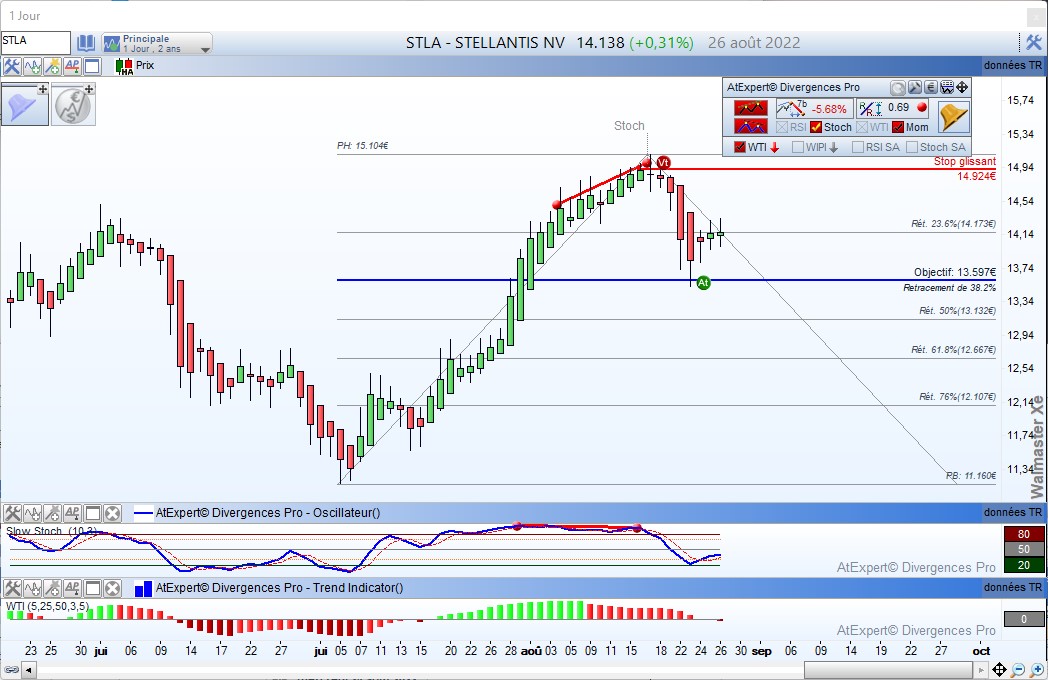
Task: Open Oscillateur panel settings tools icon
Action: coord(12,513)
